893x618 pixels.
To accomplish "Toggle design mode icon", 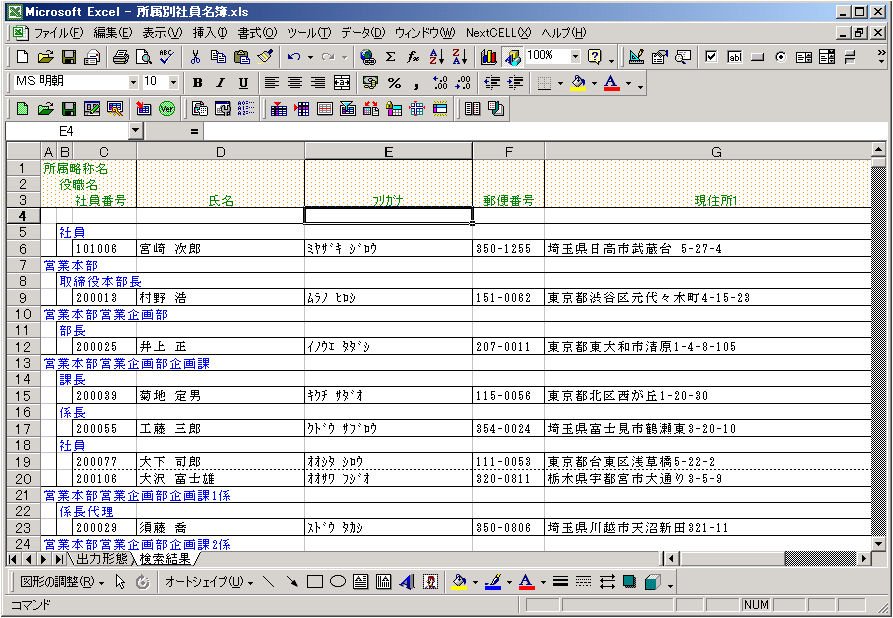I will [x=636, y=56].
